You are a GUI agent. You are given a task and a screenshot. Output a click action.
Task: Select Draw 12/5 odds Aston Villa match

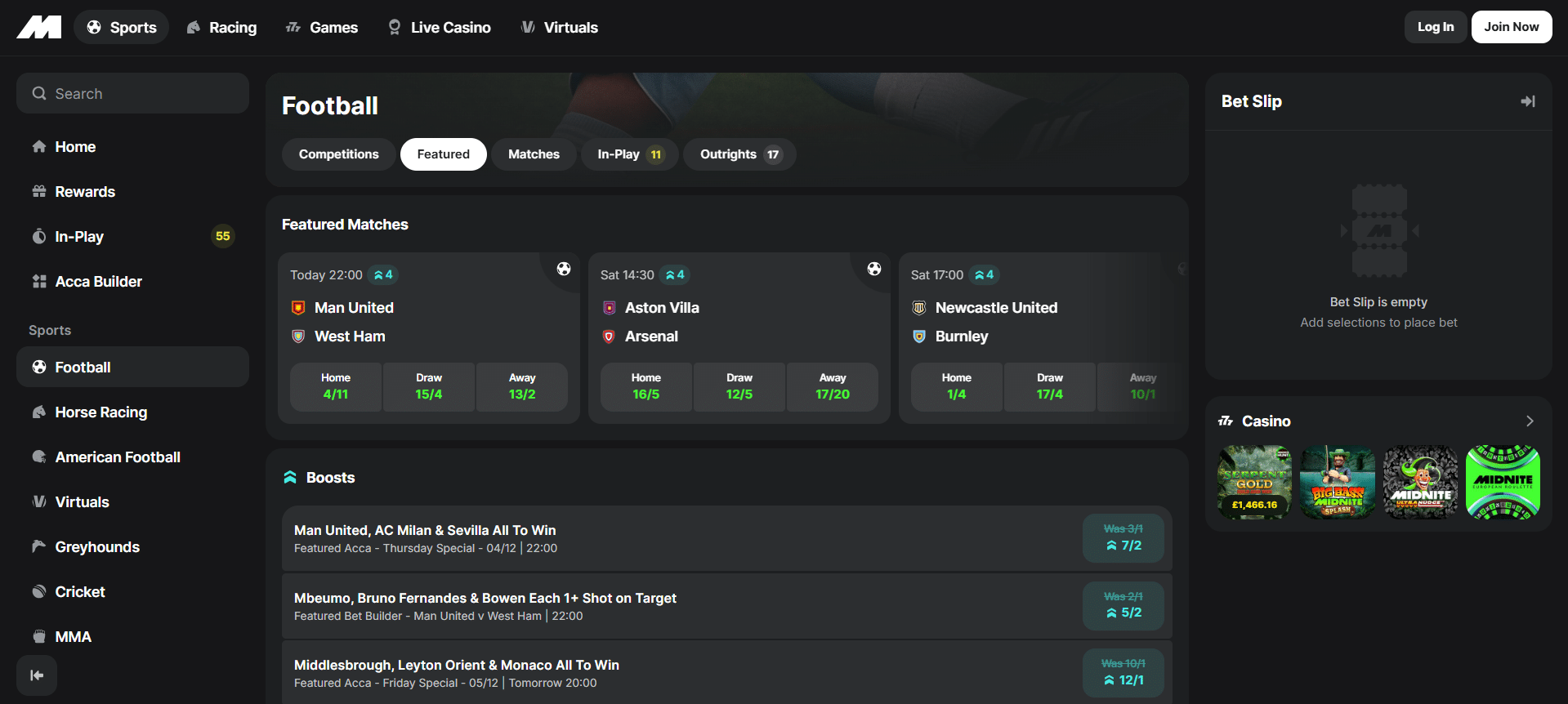point(739,386)
